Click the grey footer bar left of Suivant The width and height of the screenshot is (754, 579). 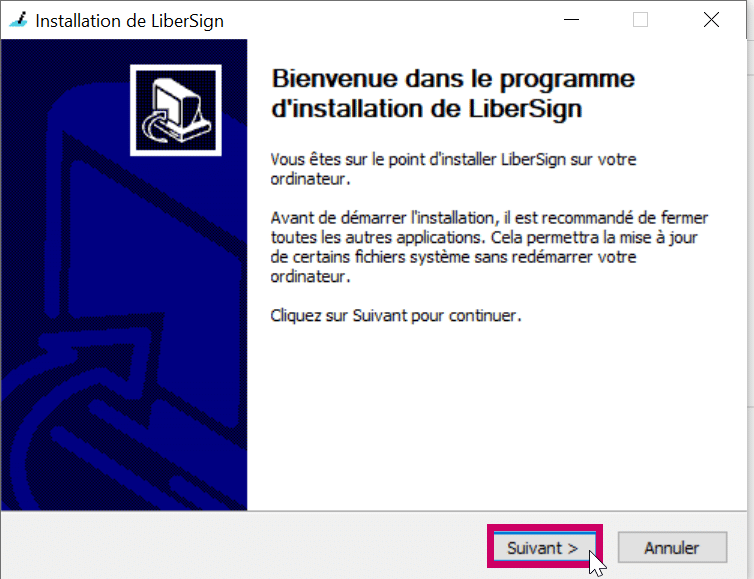(x=245, y=546)
